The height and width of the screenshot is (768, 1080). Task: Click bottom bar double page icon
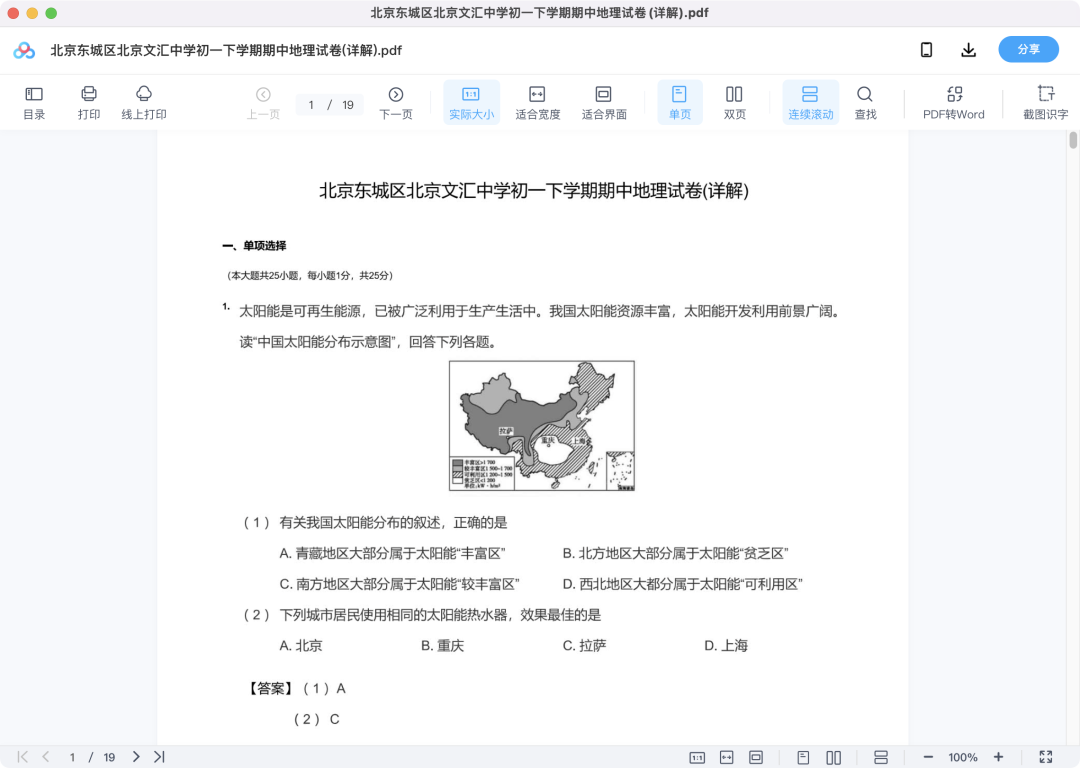833,758
